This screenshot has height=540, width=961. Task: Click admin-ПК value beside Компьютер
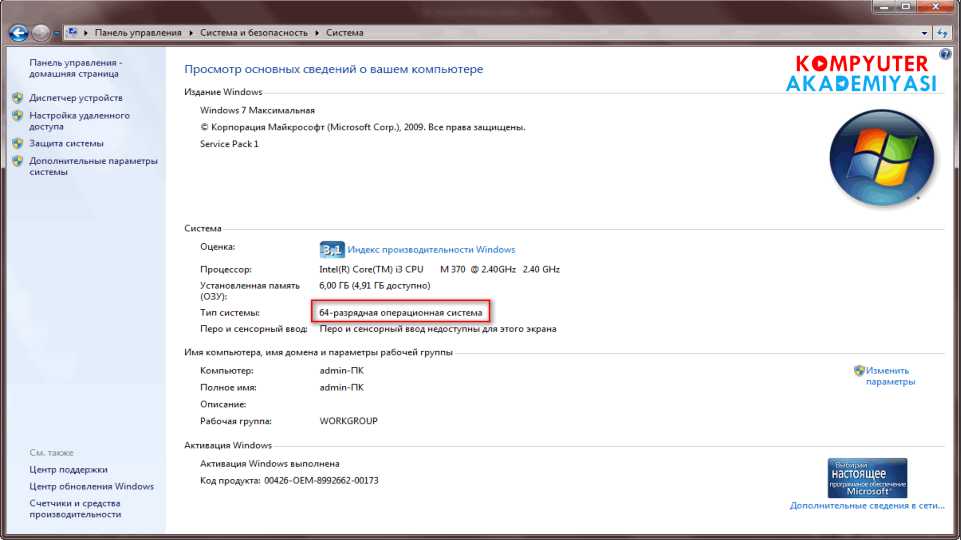(341, 371)
